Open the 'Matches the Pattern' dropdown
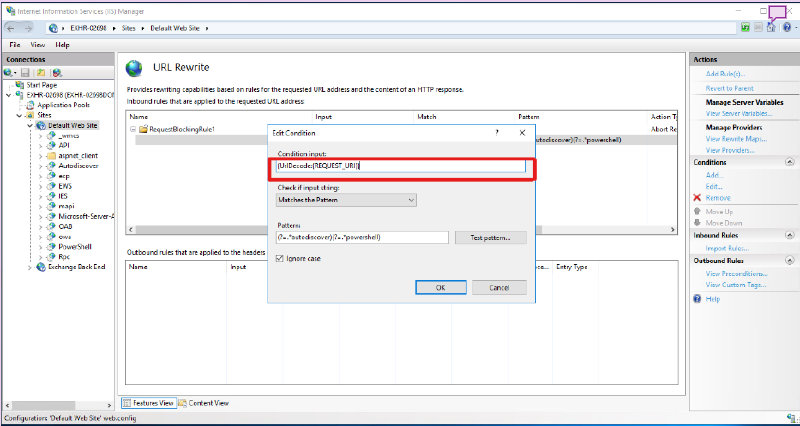 [x=346, y=200]
